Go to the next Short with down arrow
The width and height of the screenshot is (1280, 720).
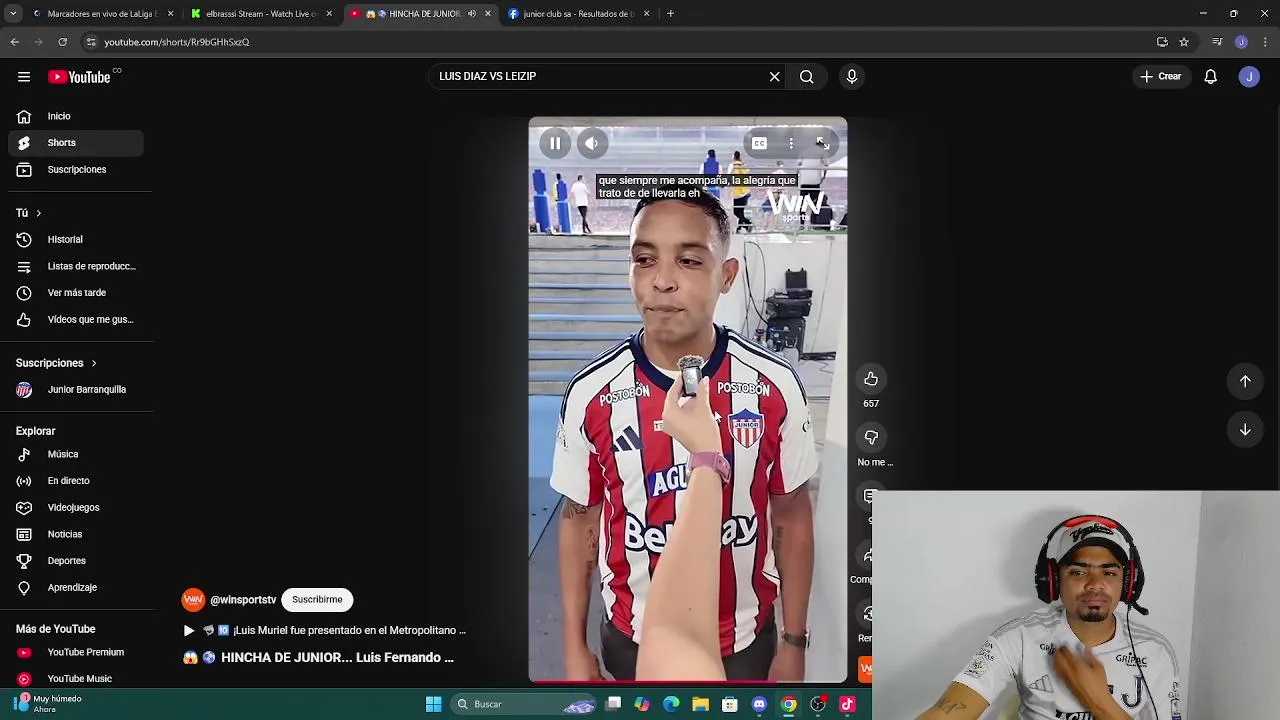[1245, 430]
